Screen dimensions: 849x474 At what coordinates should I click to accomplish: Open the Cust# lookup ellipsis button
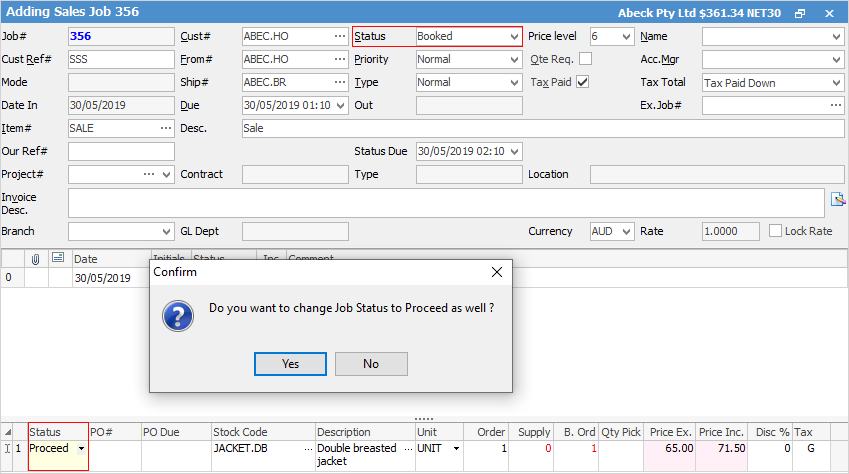(x=339, y=36)
